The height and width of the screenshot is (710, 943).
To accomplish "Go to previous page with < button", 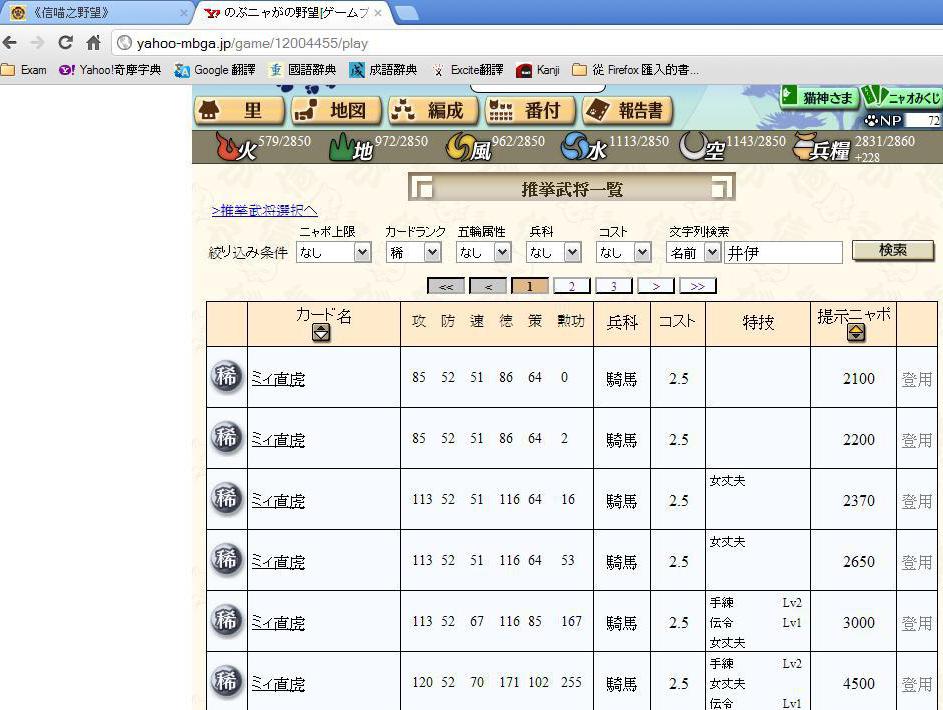I will 488,286.
